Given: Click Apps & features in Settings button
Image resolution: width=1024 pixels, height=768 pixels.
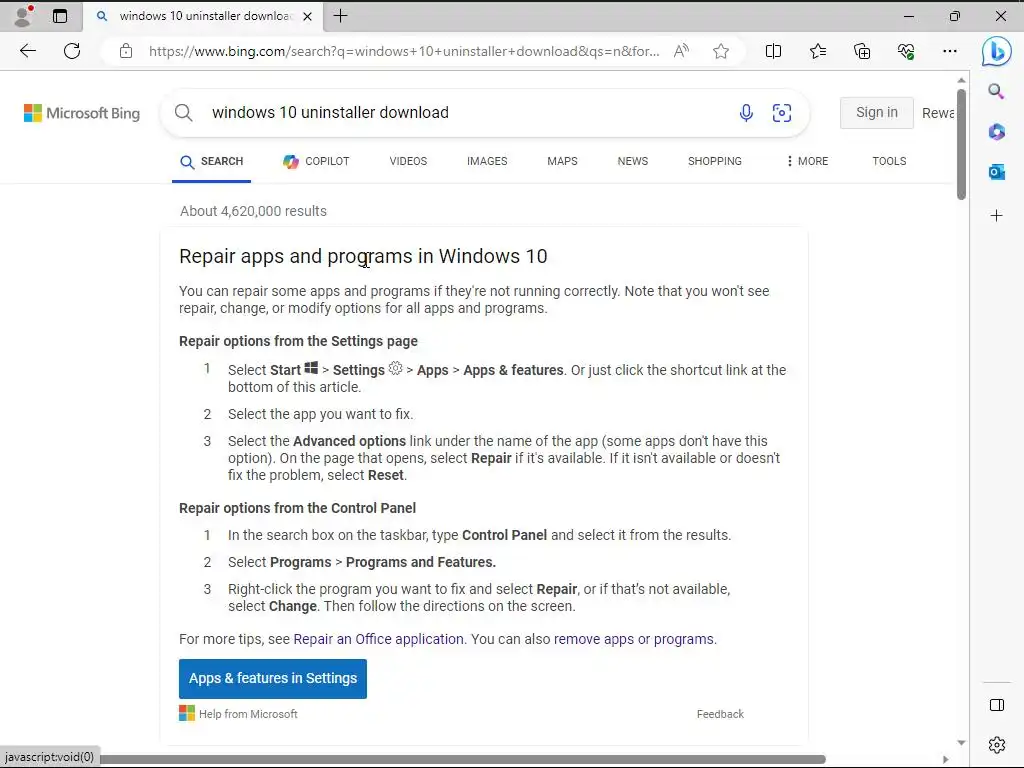Looking at the screenshot, I should (x=273, y=679).
